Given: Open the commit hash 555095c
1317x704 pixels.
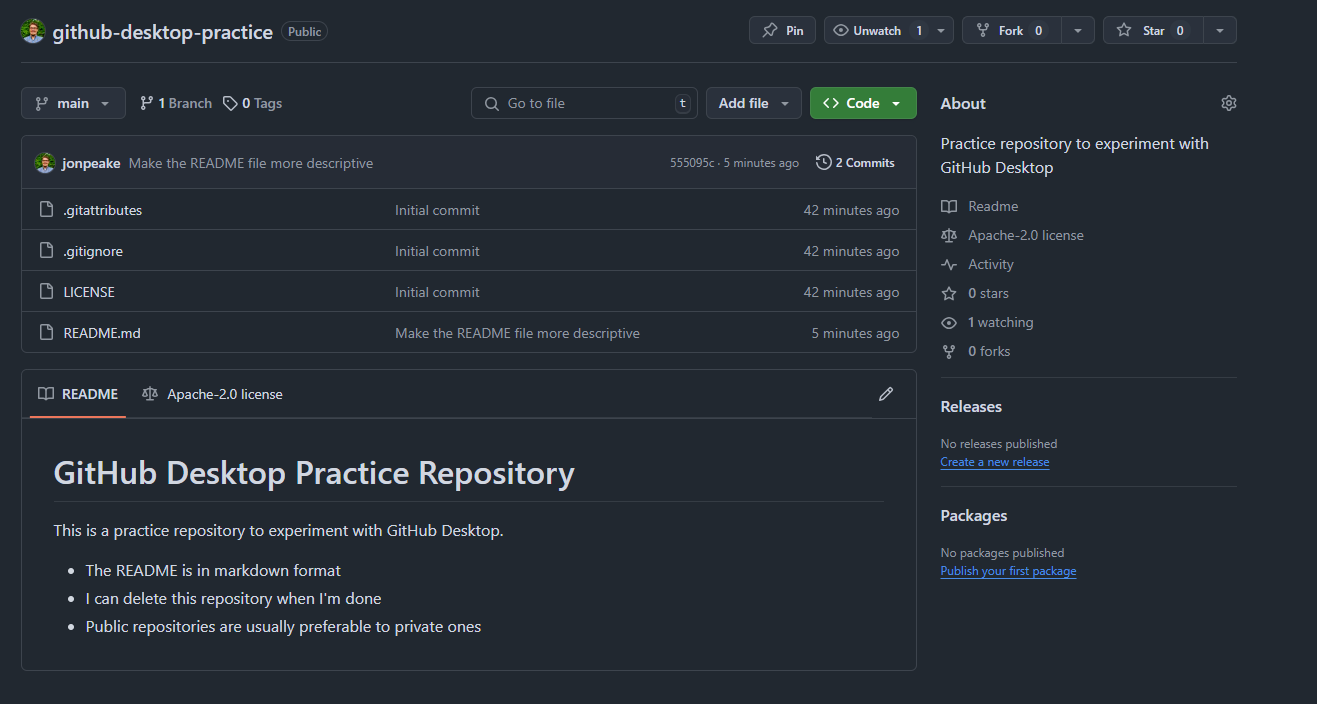Looking at the screenshot, I should (x=692, y=163).
